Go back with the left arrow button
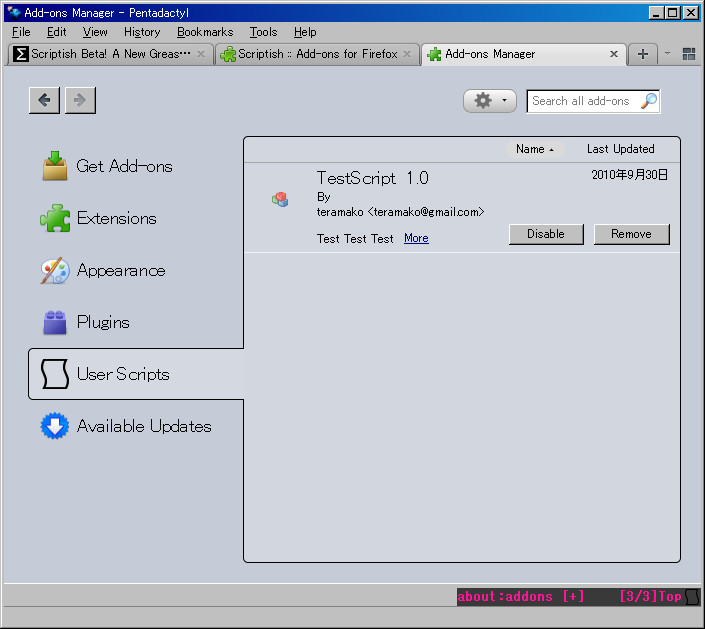Image resolution: width=705 pixels, height=629 pixels. click(x=44, y=100)
